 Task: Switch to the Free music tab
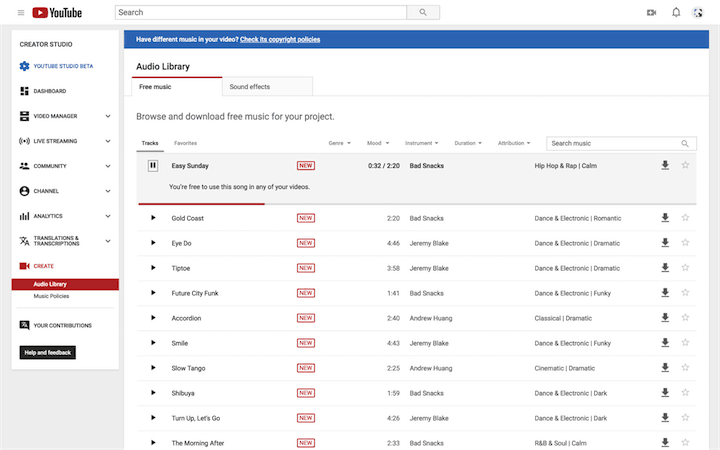177,87
